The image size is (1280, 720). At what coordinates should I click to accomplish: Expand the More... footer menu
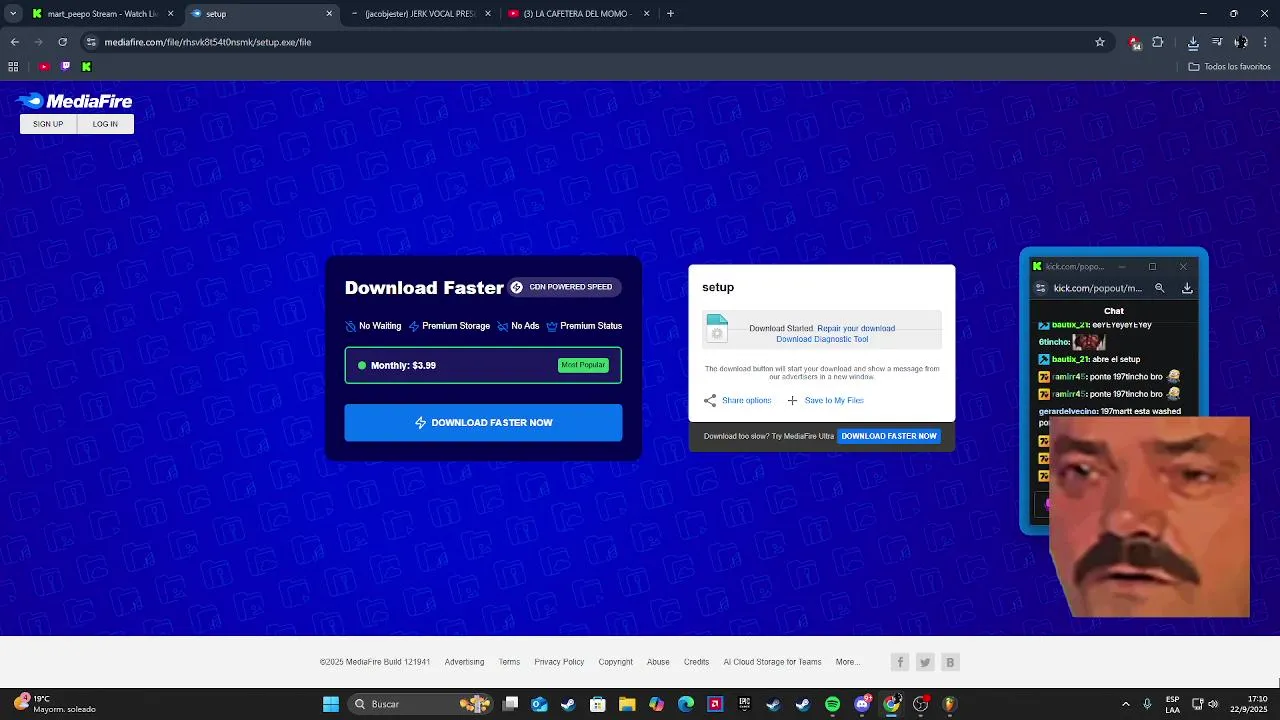pyautogui.click(x=847, y=662)
